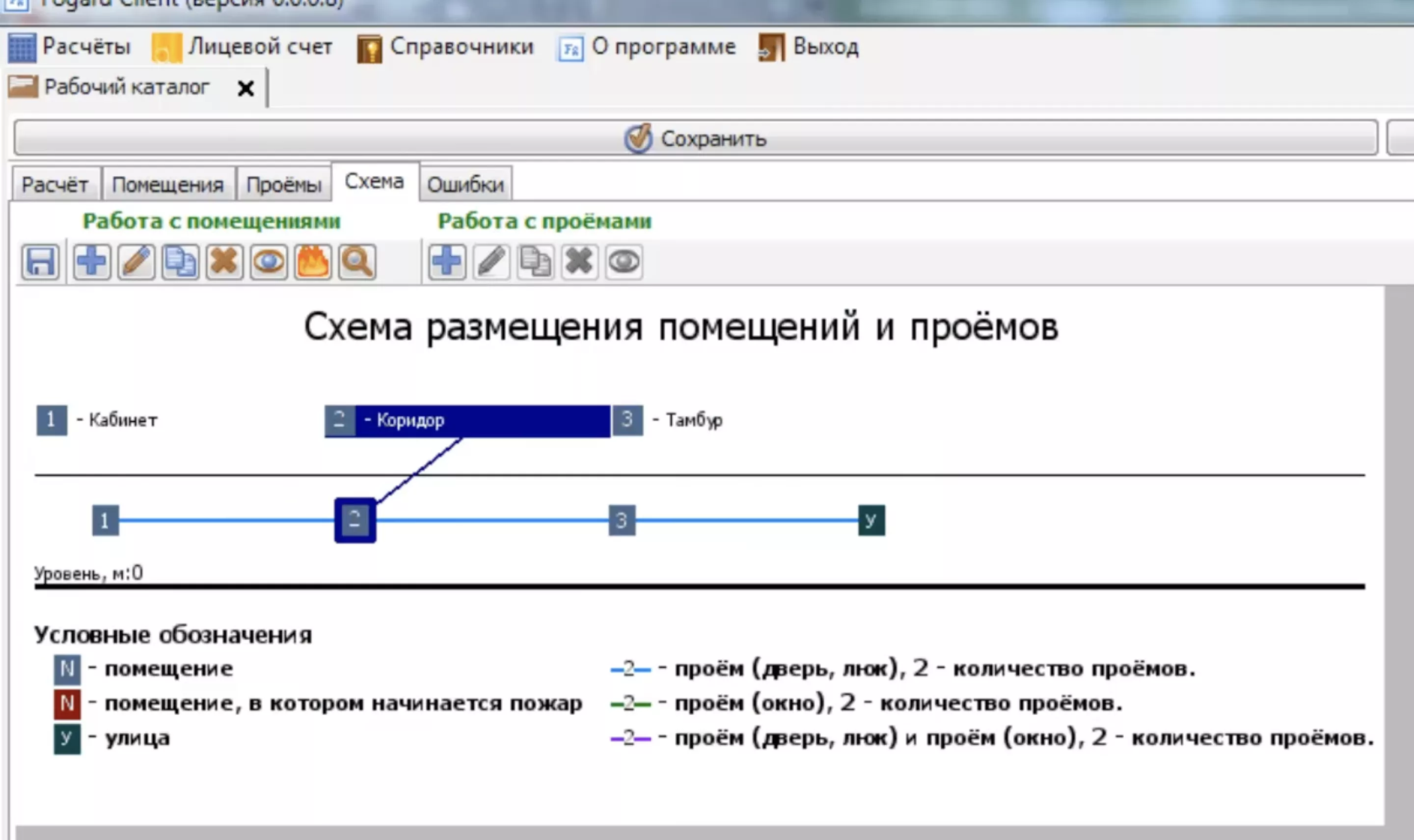Screen dimensions: 1414x840
Task: Add a new opening with the plus icon
Action: 447,262
